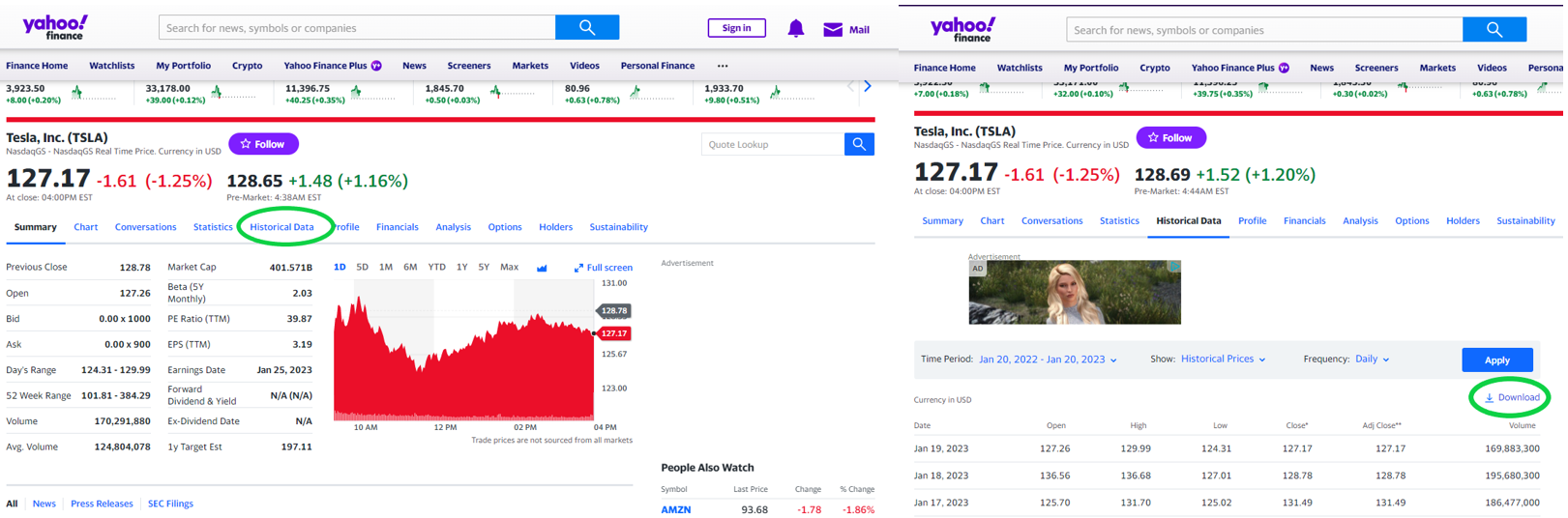1568x518 pixels.
Task: Open the Financials tab in left window
Action: click(397, 227)
